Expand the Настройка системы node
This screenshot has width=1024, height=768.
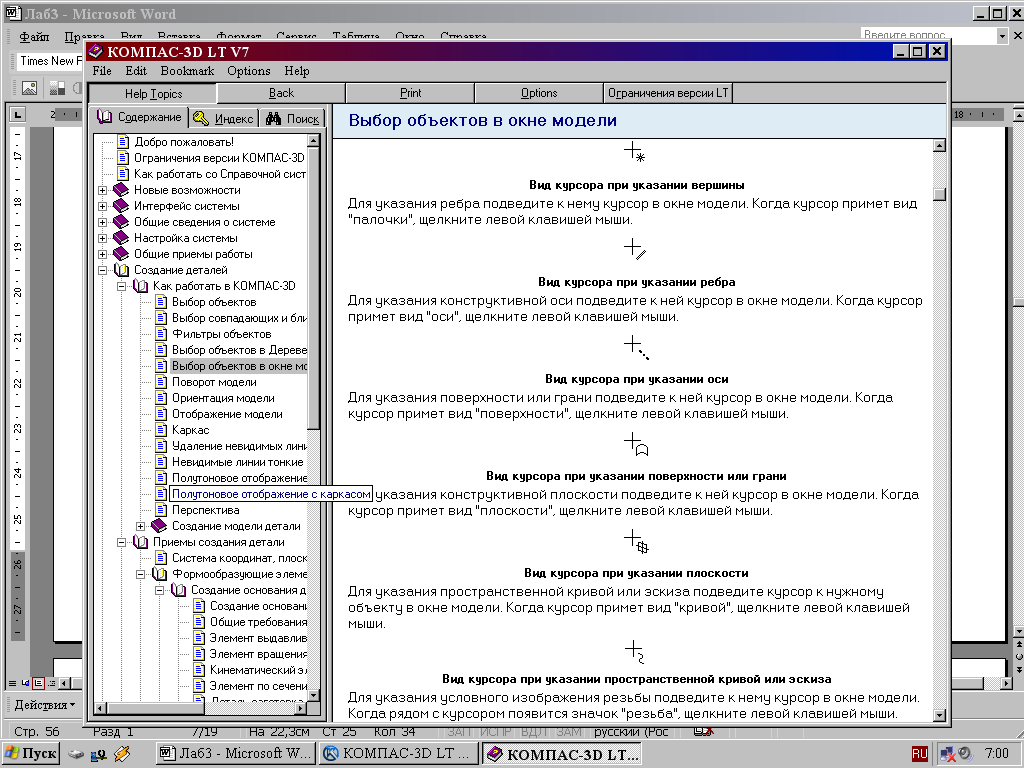click(103, 238)
